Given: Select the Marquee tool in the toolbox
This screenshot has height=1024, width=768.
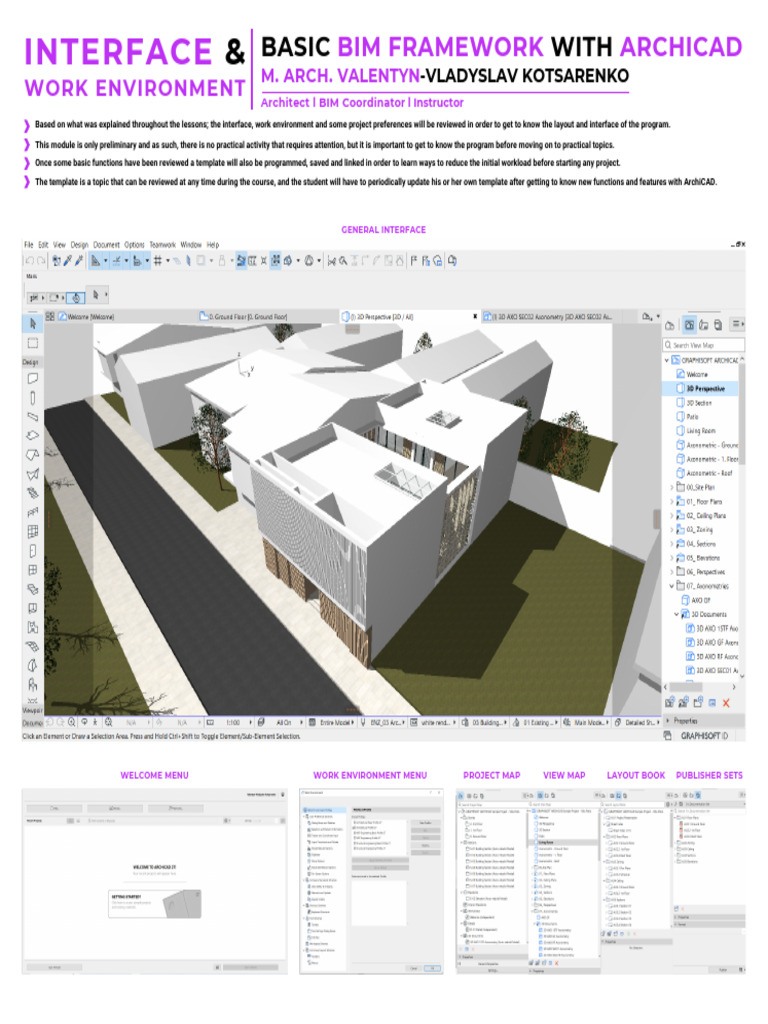Looking at the screenshot, I should 33,343.
